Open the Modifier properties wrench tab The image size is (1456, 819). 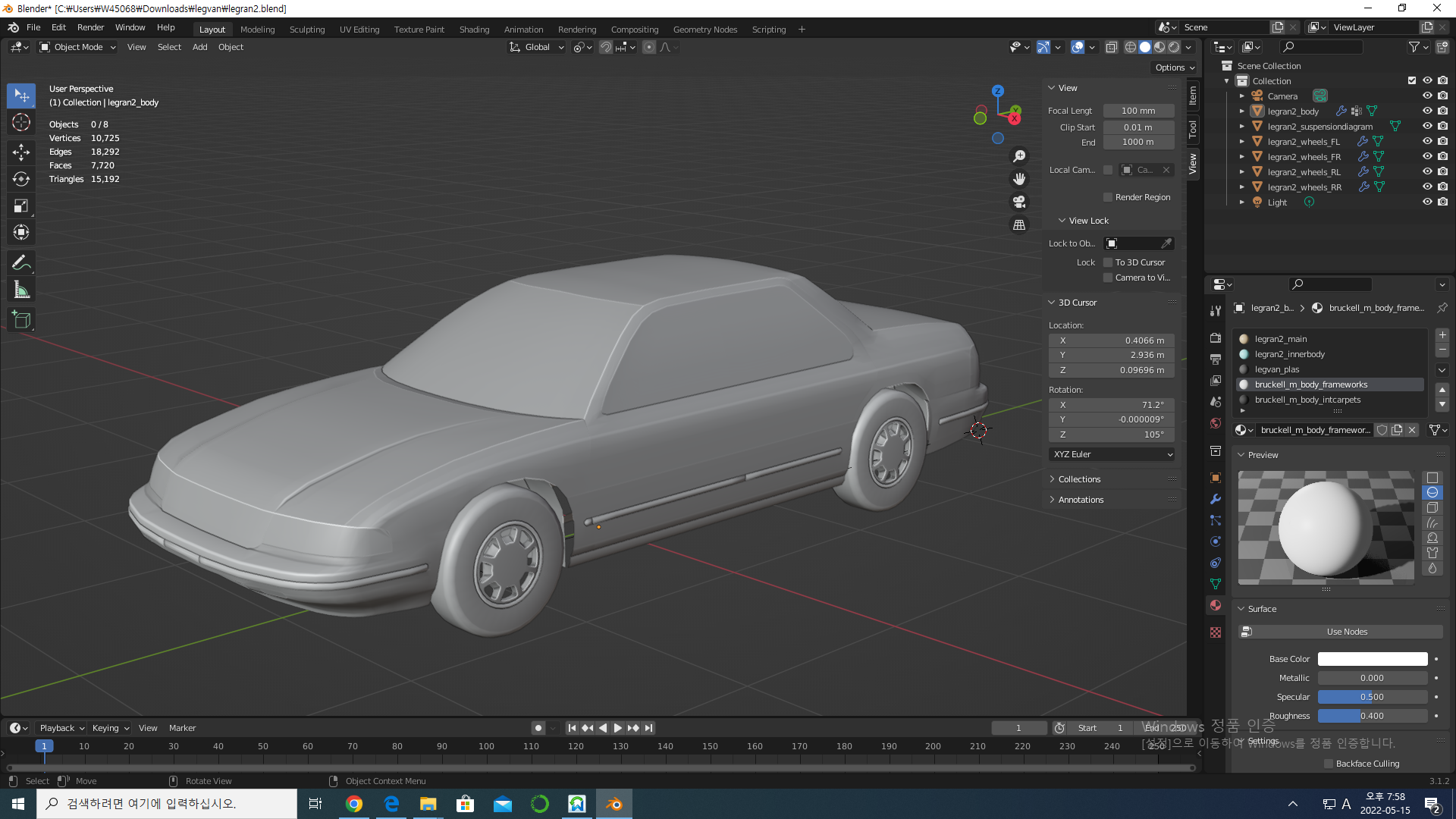[x=1216, y=499]
